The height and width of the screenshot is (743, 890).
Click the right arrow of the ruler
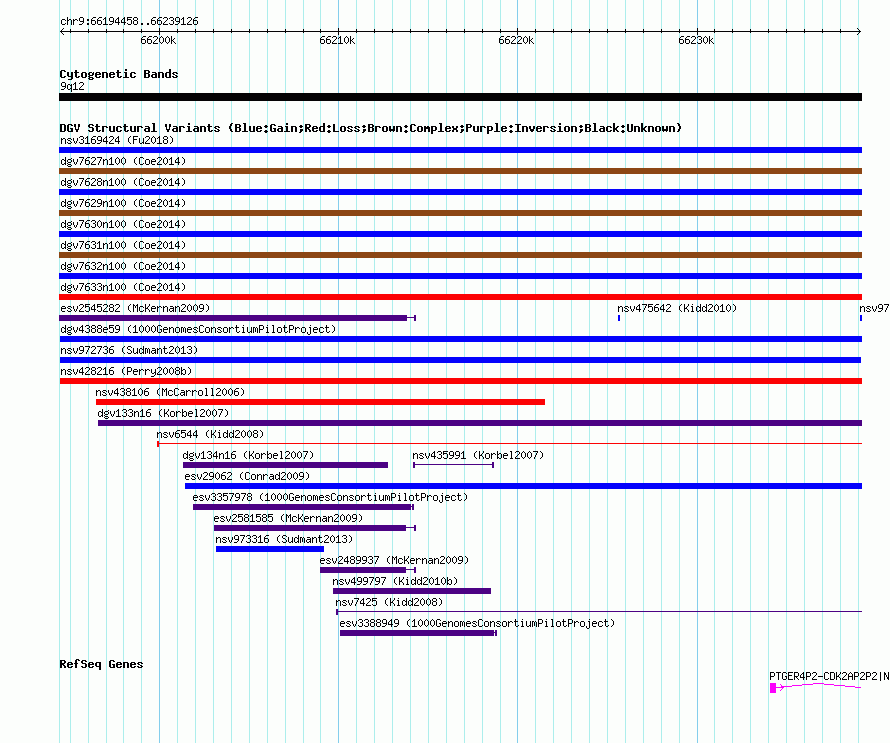click(858, 32)
